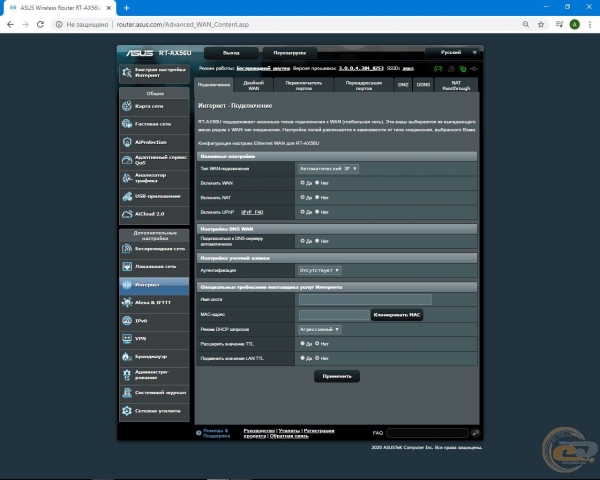The width and height of the screenshot is (600, 480).
Task: Open Chrome three-dot menu
Action: point(590,24)
